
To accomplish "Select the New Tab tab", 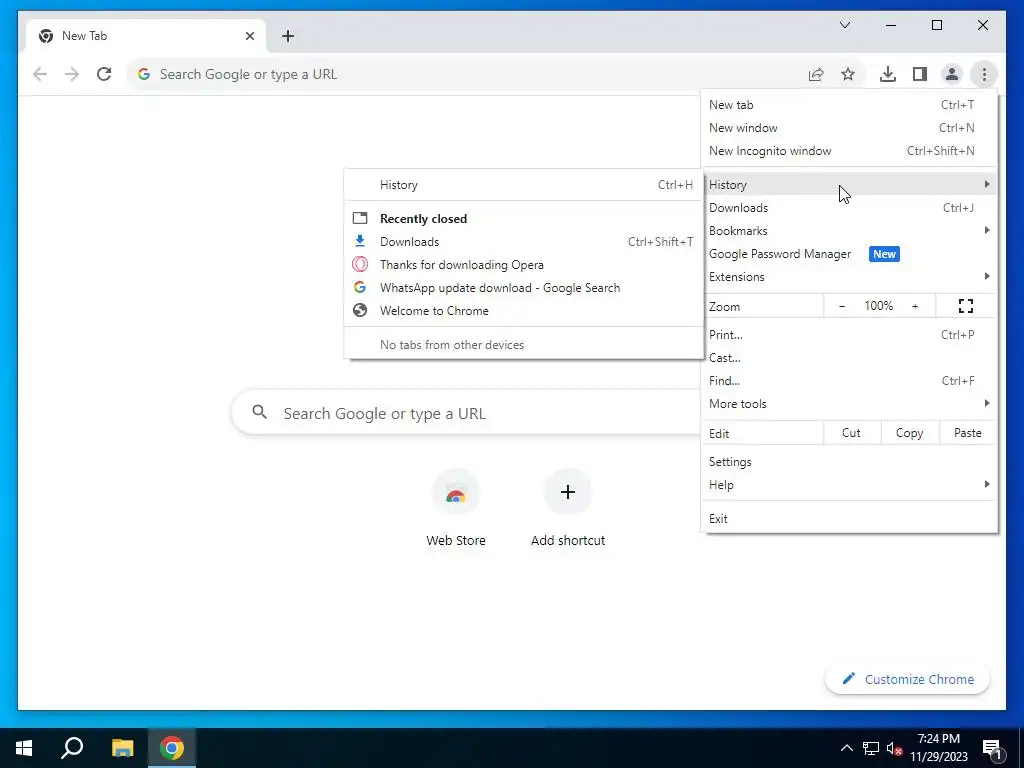I will point(145,36).
